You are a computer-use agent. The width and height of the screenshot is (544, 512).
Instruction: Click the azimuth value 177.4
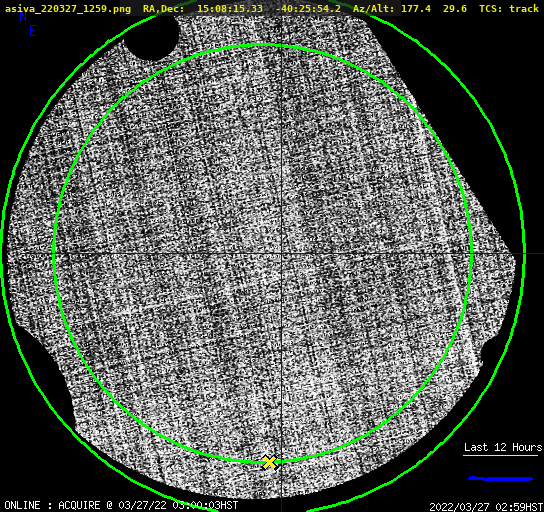point(416,9)
